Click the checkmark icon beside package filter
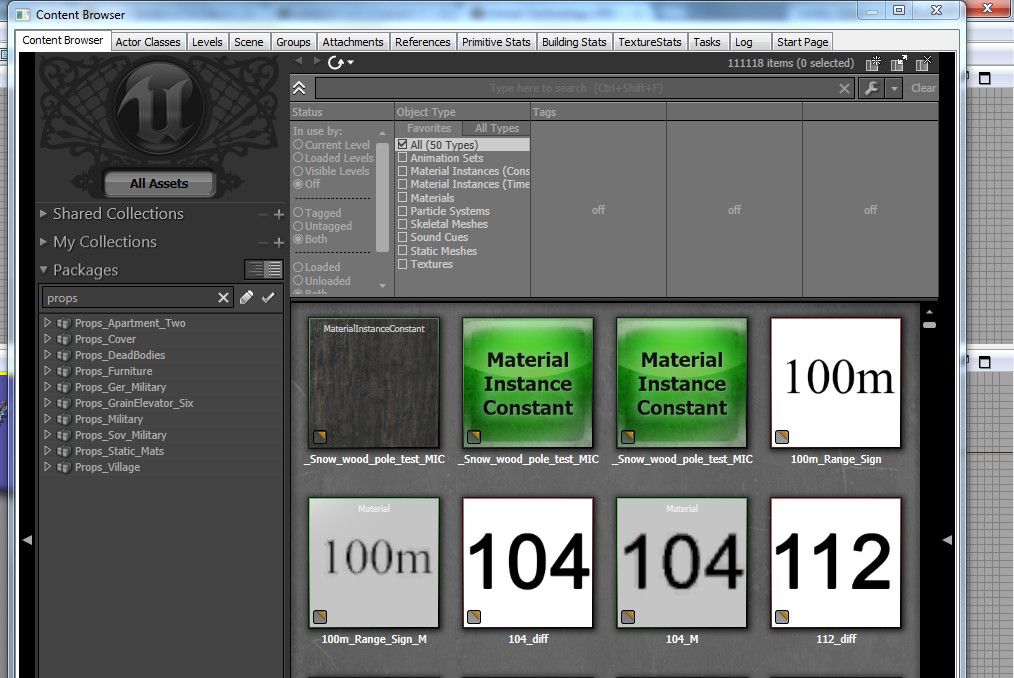This screenshot has width=1014, height=678. point(268,298)
